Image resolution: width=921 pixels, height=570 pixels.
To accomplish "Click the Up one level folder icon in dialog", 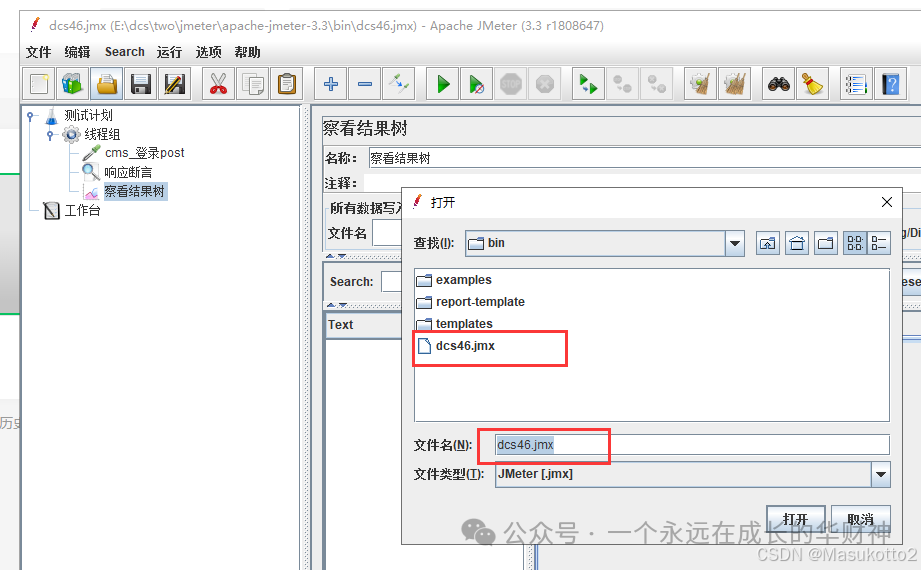I will [x=768, y=243].
